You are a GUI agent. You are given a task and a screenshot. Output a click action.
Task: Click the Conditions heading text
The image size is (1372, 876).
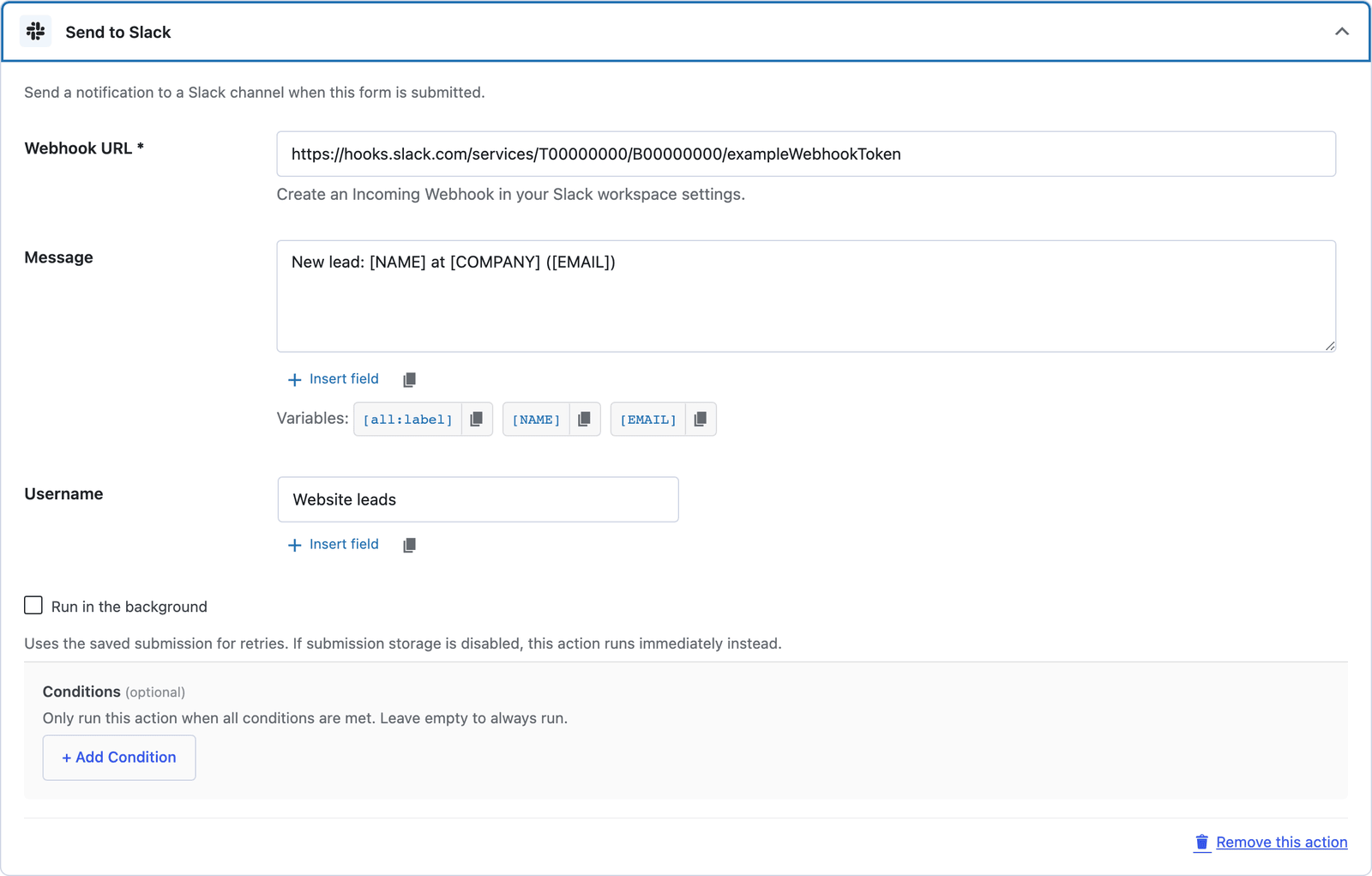(81, 692)
